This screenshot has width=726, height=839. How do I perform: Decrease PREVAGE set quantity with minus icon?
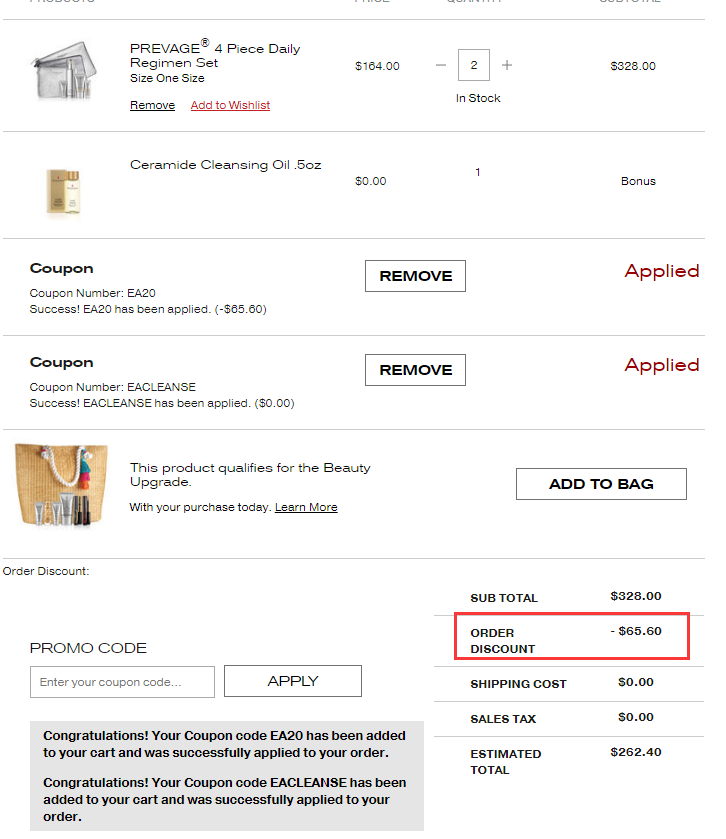coord(441,65)
